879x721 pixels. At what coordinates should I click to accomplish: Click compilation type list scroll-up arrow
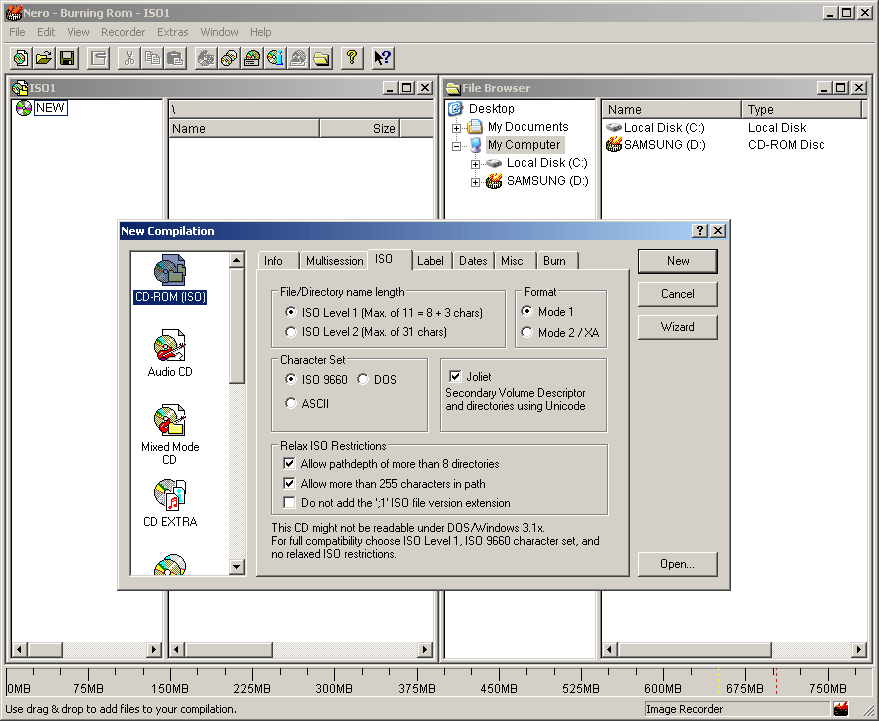[237, 260]
